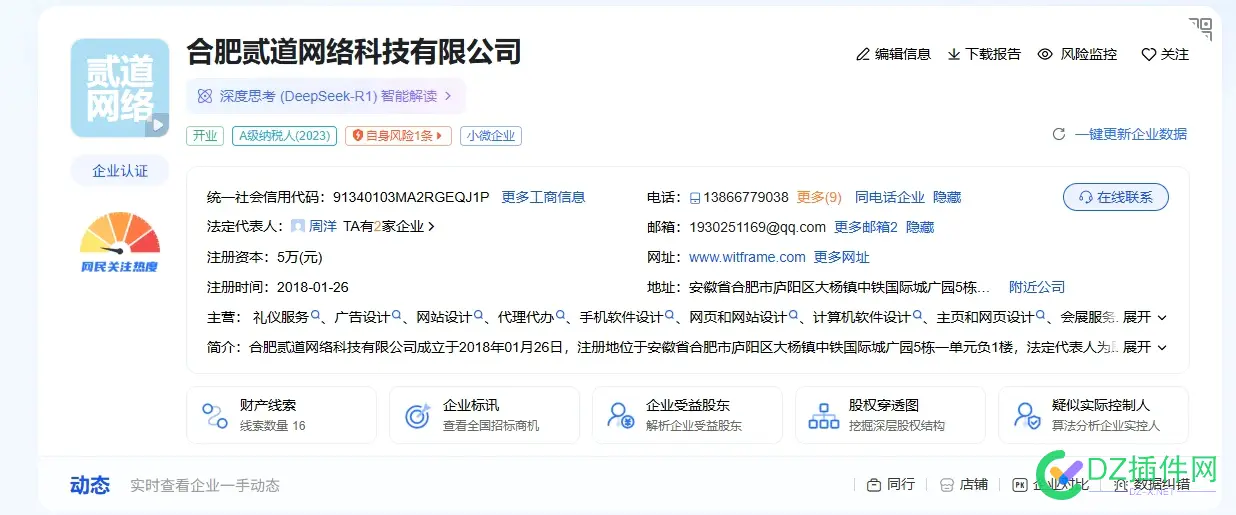Hide the phone number row
Viewport: 1236px width, 515px height.
(947, 197)
